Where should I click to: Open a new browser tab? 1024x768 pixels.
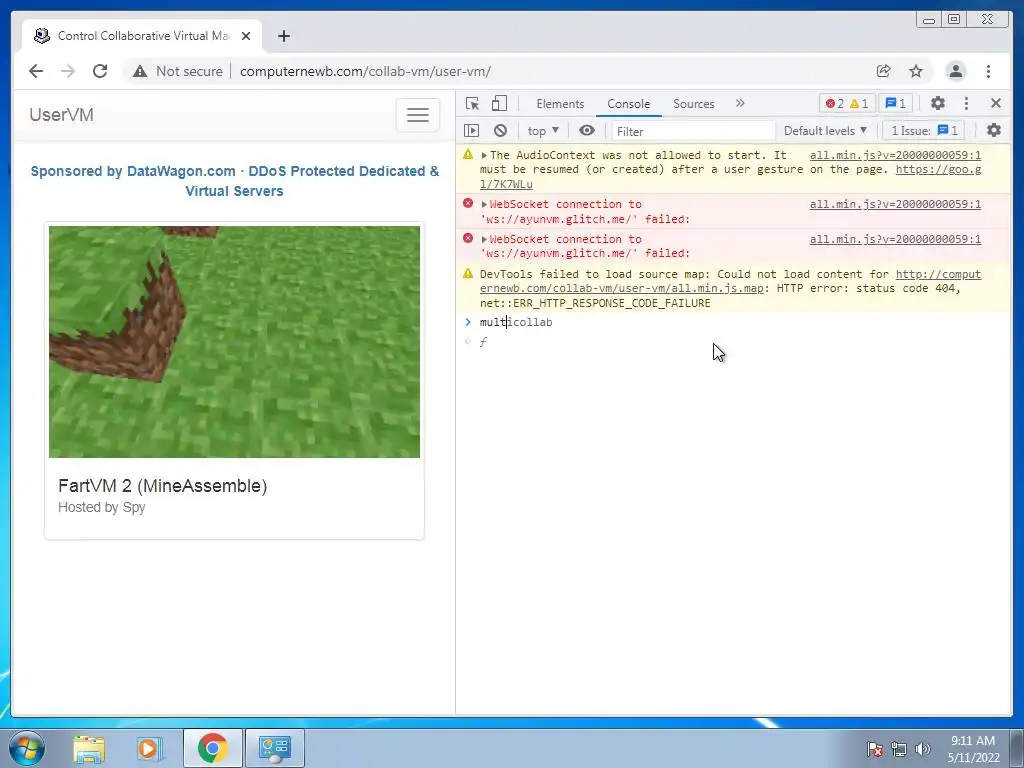click(283, 36)
